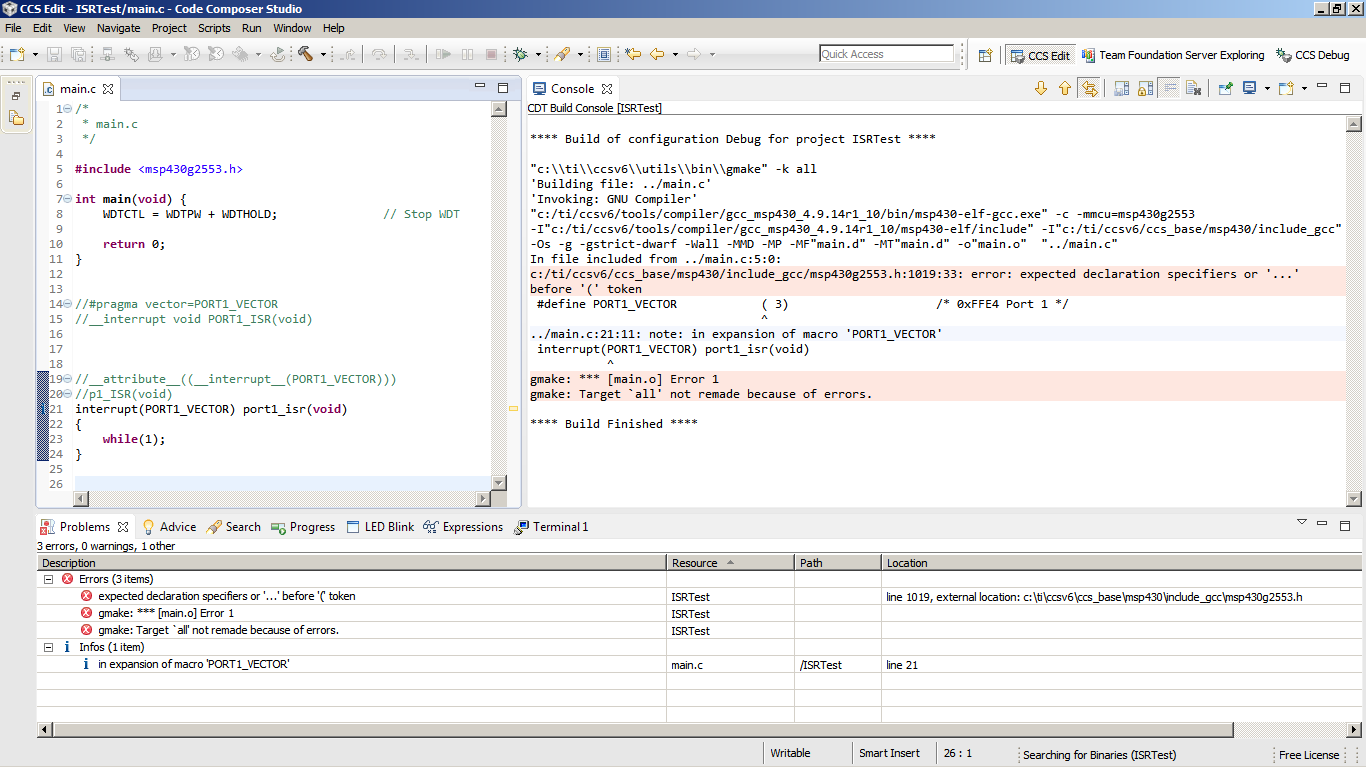The image size is (1366, 768).
Task: Toggle console scroll lock button
Action: point(1145,89)
